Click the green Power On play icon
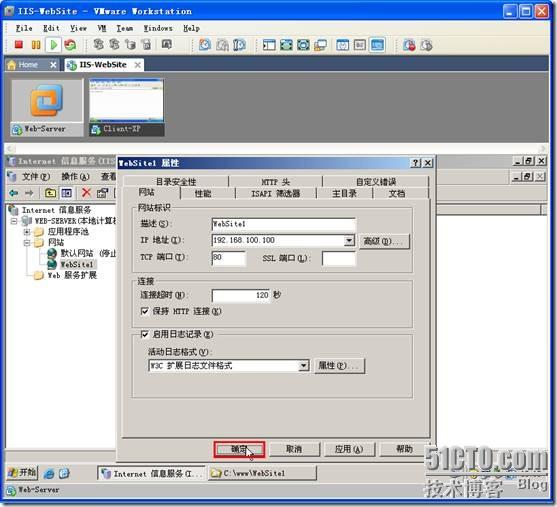 [x=54, y=45]
